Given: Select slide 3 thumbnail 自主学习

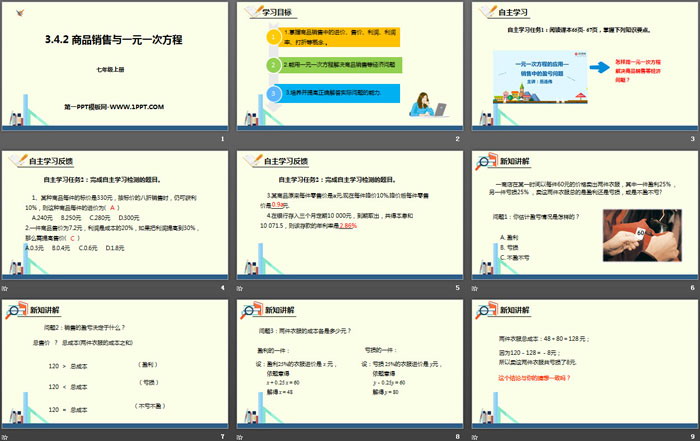Looking at the screenshot, I should [x=585, y=66].
